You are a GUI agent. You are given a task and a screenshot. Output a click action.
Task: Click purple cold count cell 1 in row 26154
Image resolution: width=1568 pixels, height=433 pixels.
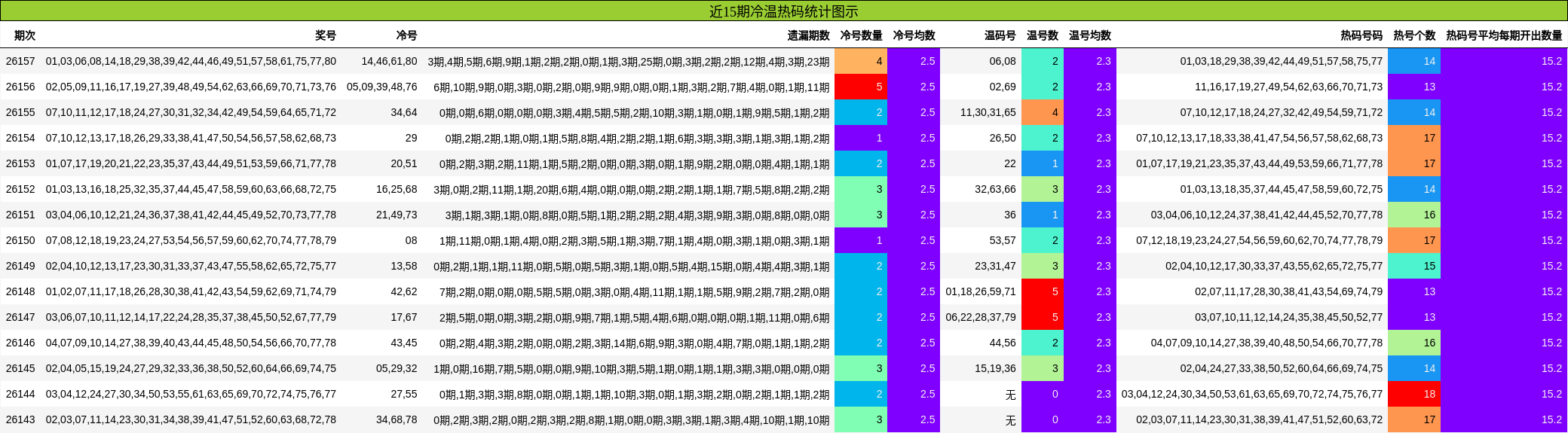click(861, 138)
